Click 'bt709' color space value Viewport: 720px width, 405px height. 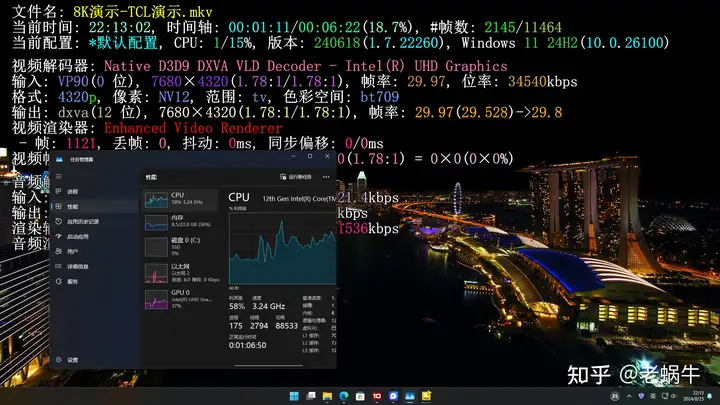click(380, 97)
